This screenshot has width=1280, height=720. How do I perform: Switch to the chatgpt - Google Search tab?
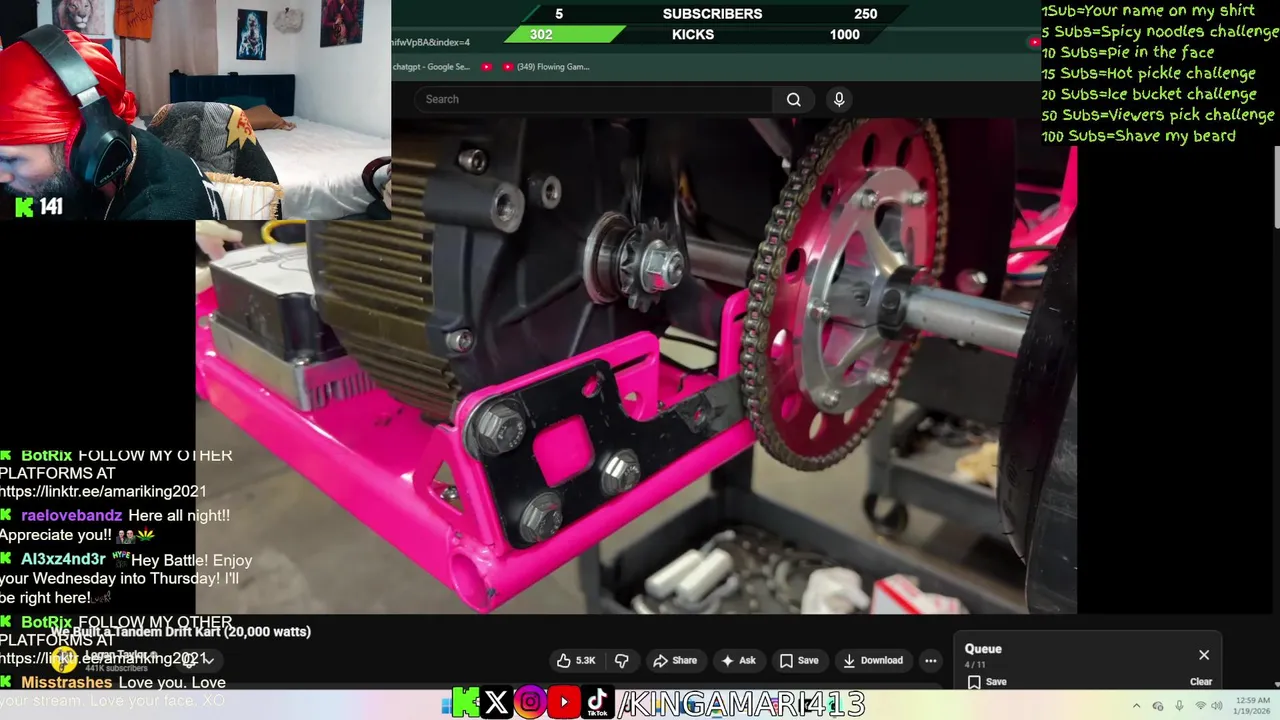[431, 67]
